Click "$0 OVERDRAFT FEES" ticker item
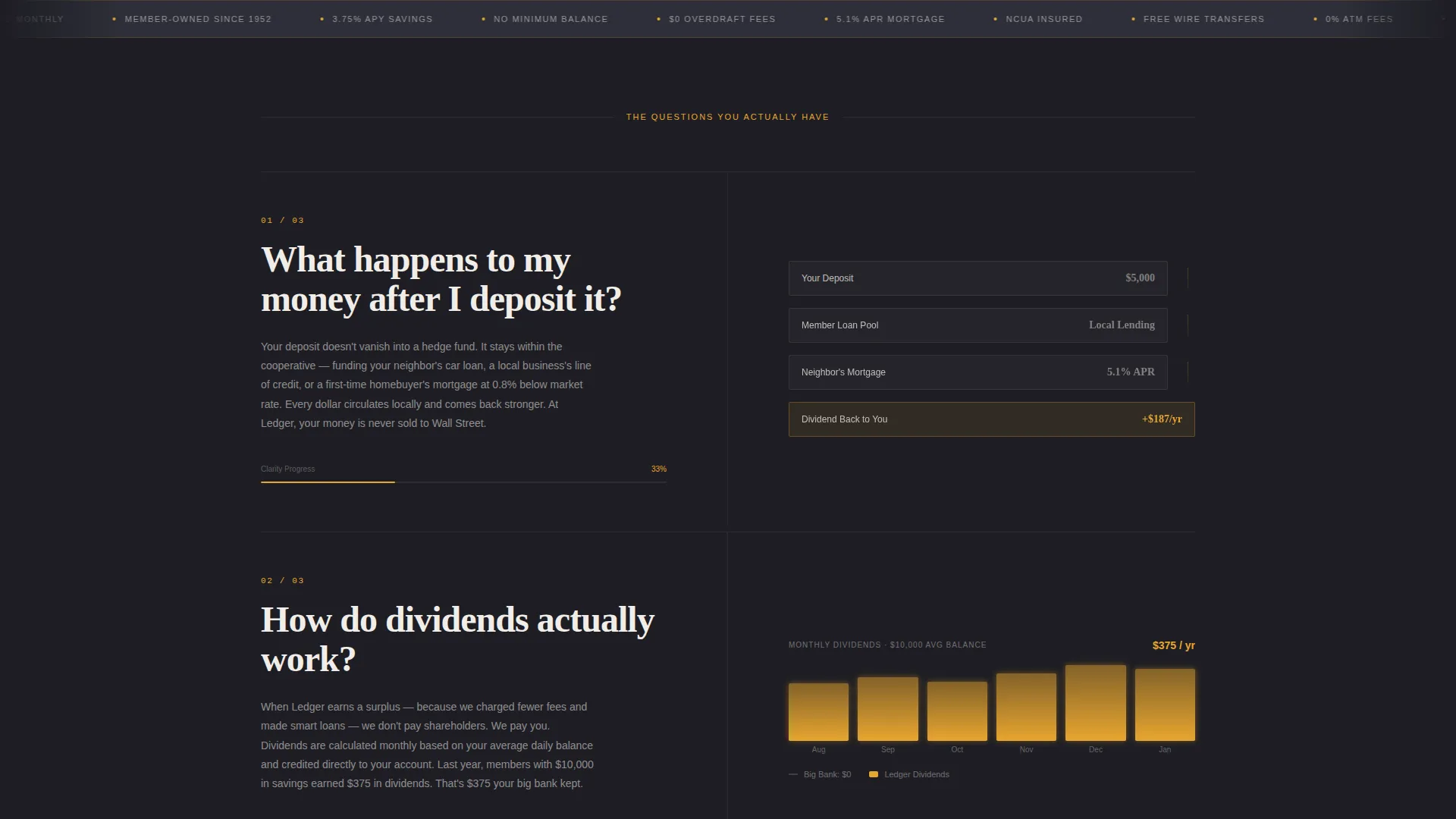Viewport: 1456px width, 819px height. click(x=722, y=19)
